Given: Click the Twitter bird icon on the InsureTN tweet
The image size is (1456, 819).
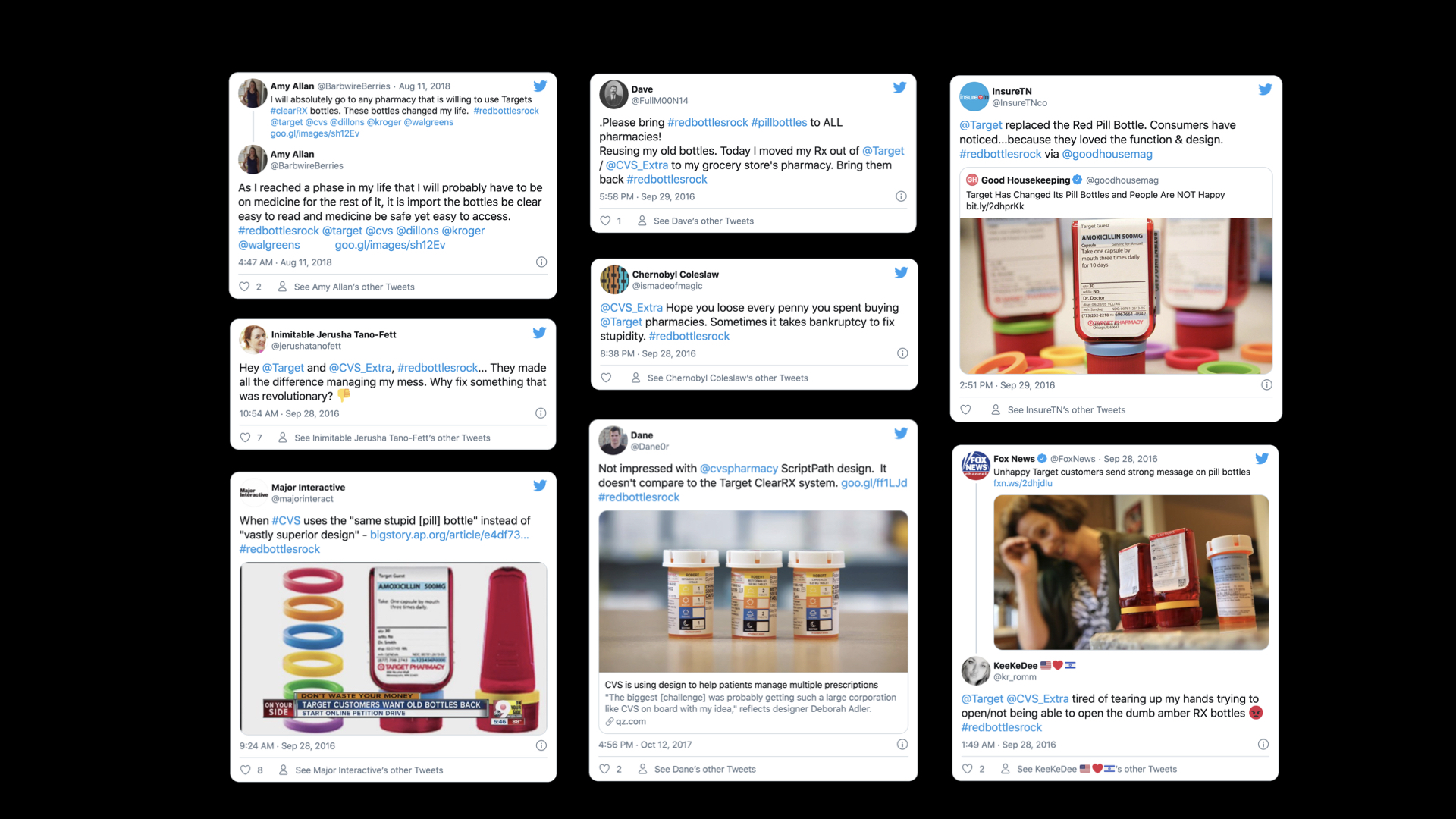Looking at the screenshot, I should coord(1265,89).
